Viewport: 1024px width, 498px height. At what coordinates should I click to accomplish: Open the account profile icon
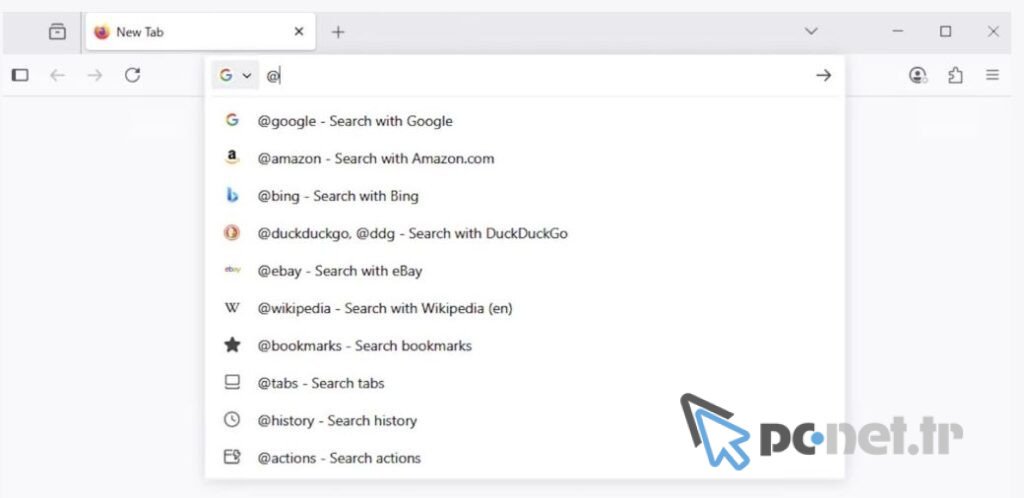point(918,75)
